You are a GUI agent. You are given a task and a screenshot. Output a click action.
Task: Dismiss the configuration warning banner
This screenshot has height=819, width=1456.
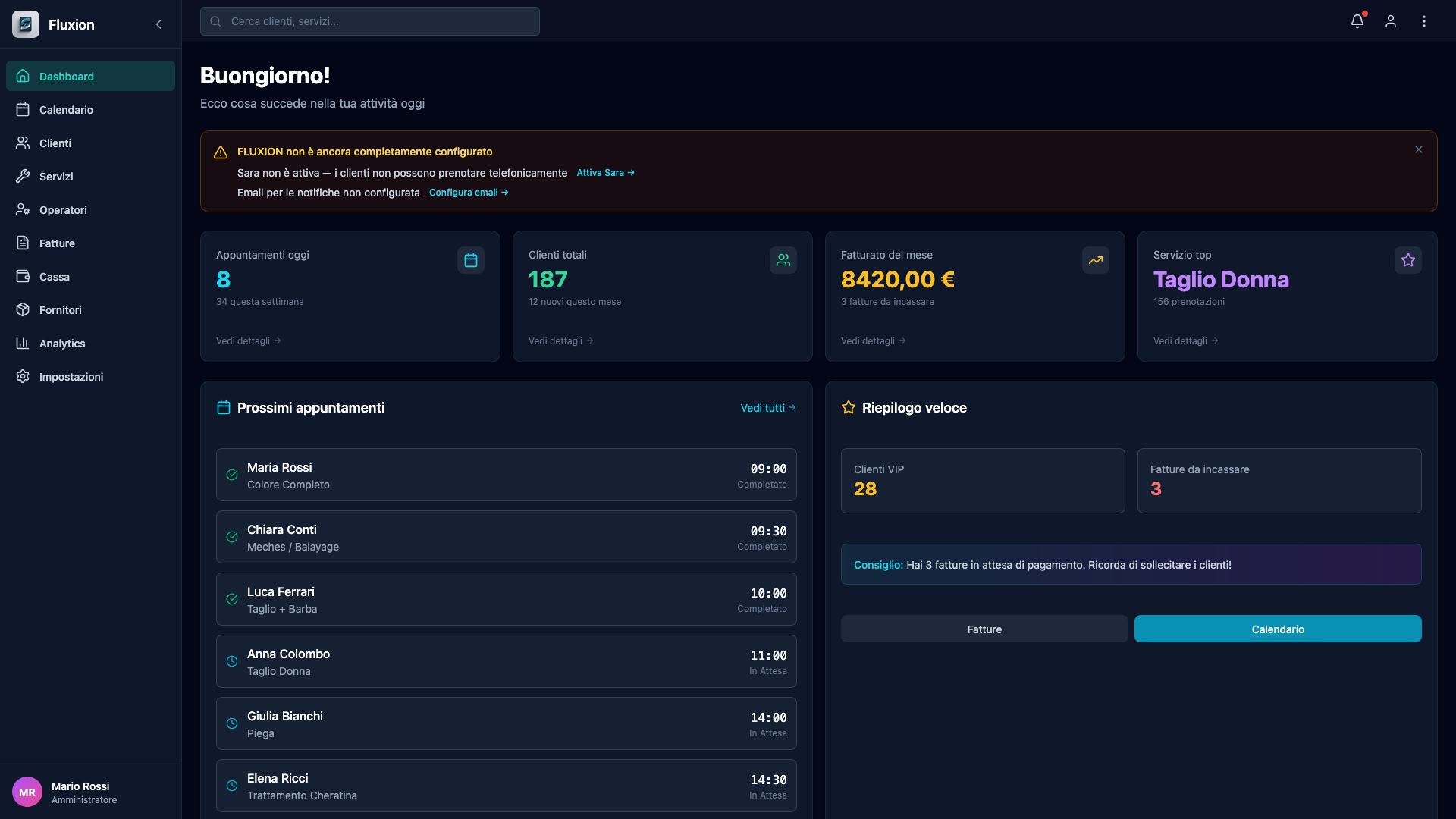[1418, 149]
